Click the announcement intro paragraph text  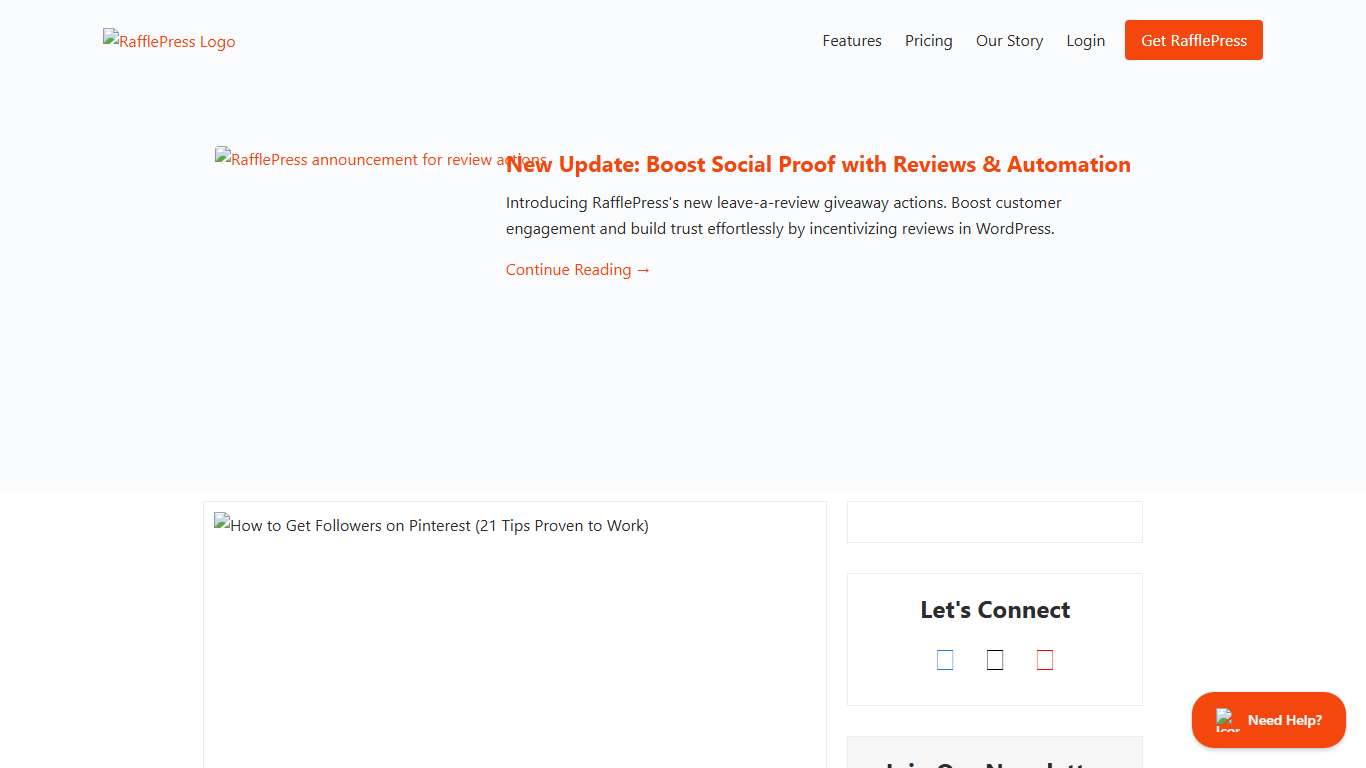783,215
